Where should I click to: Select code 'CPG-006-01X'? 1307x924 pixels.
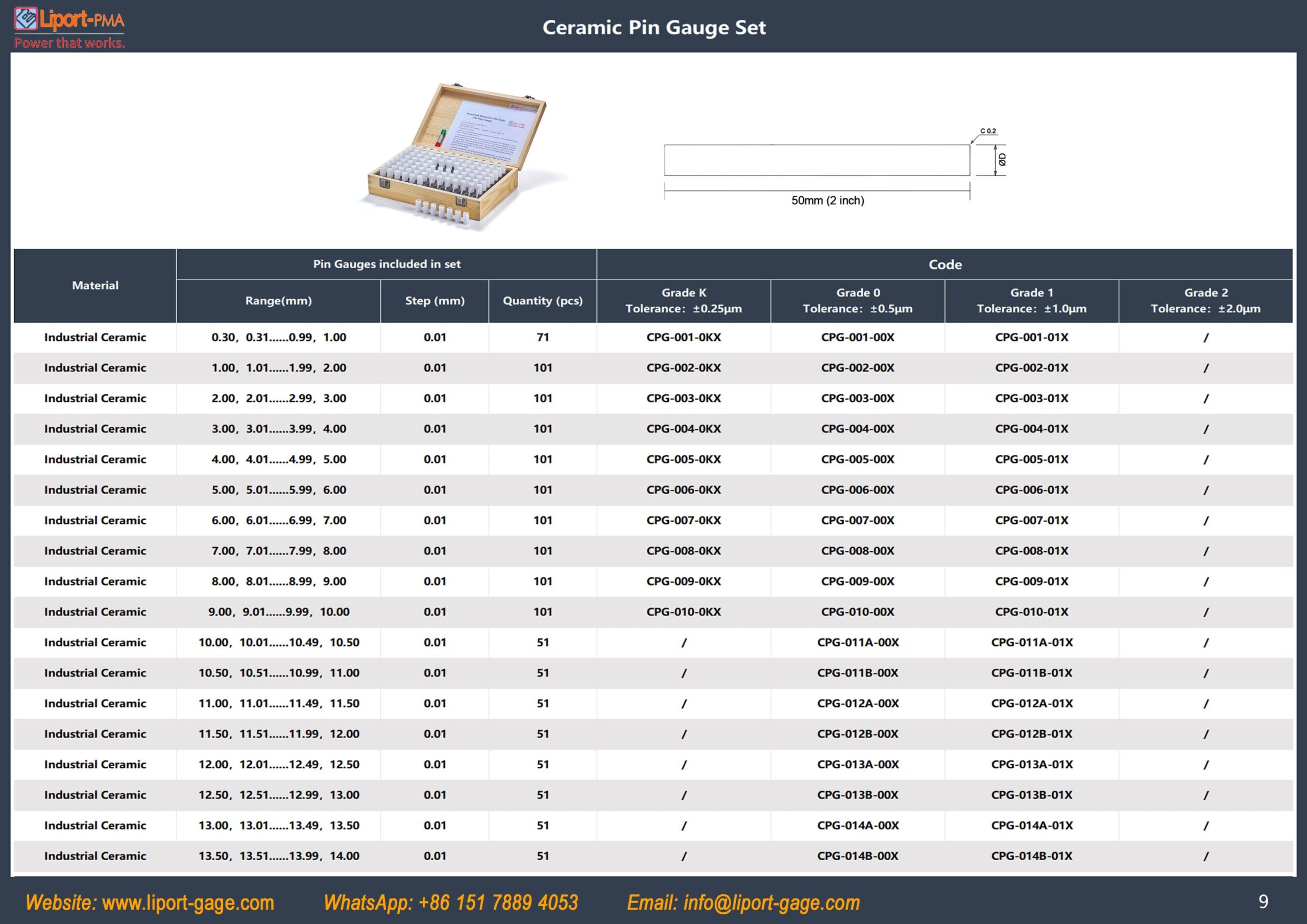1031,490
